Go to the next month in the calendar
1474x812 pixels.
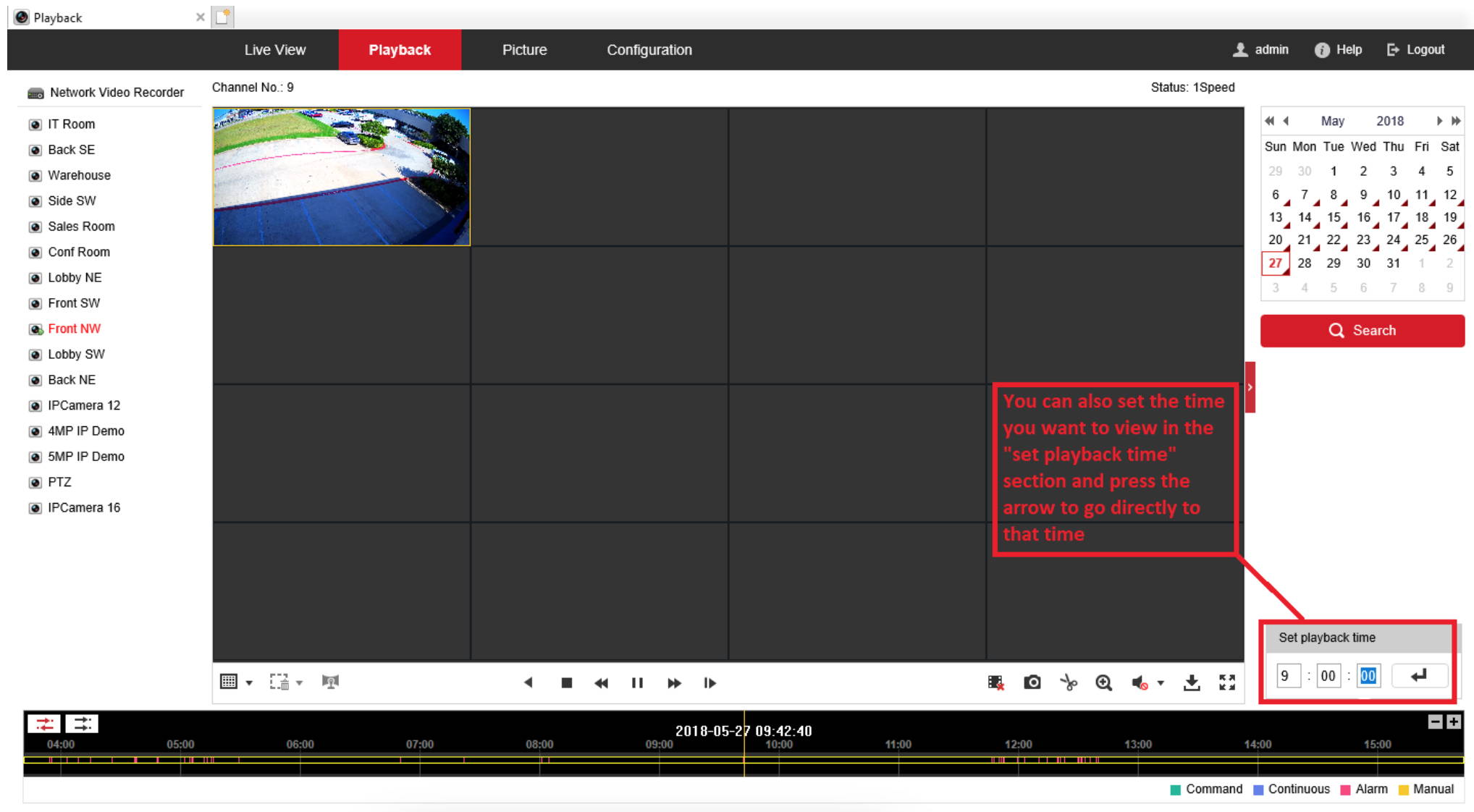[1438, 121]
